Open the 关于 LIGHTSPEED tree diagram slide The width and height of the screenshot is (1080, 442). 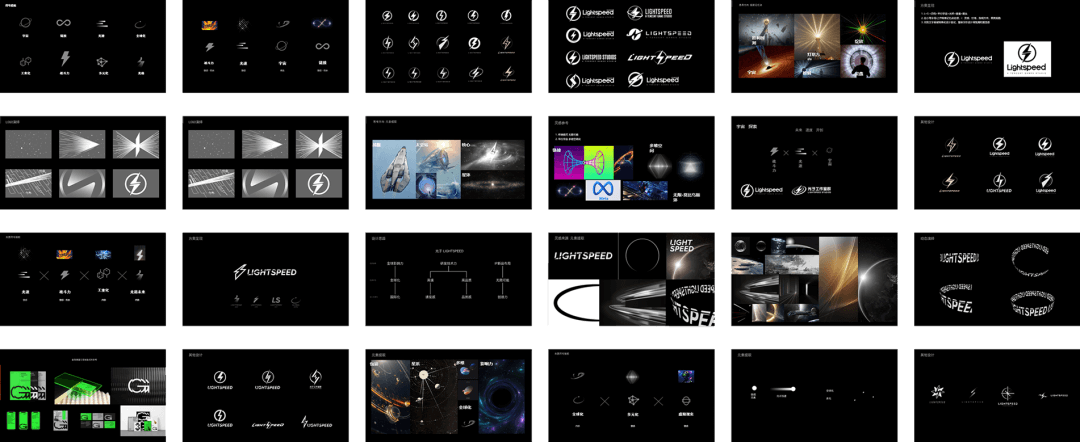click(x=448, y=279)
